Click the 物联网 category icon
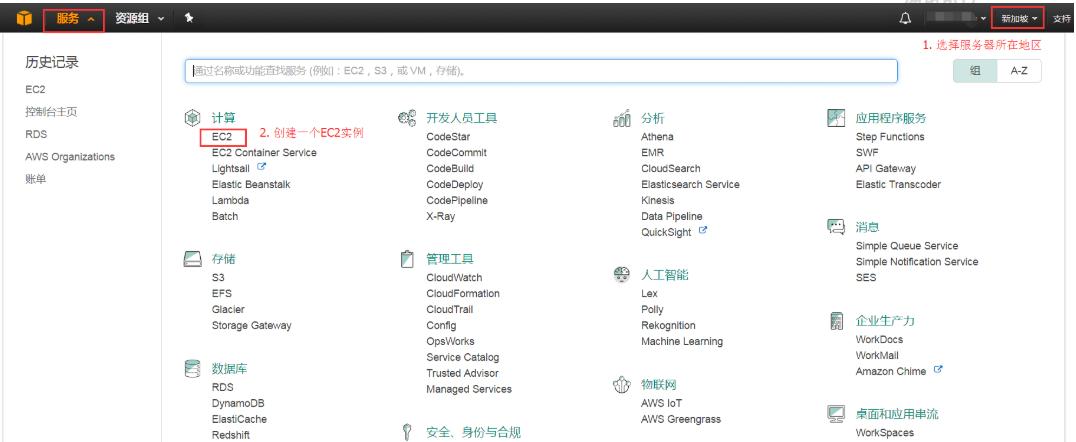The image size is (1076, 442). (621, 385)
